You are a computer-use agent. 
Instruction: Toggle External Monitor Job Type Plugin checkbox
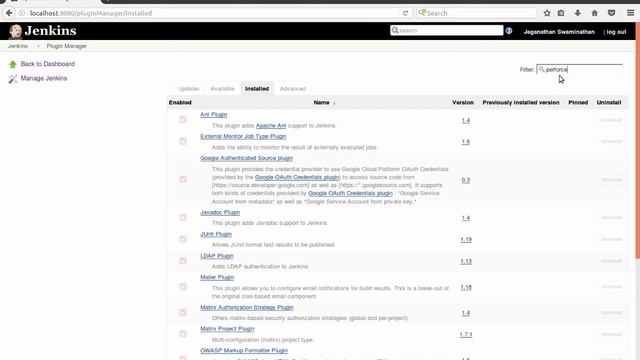[x=183, y=141]
